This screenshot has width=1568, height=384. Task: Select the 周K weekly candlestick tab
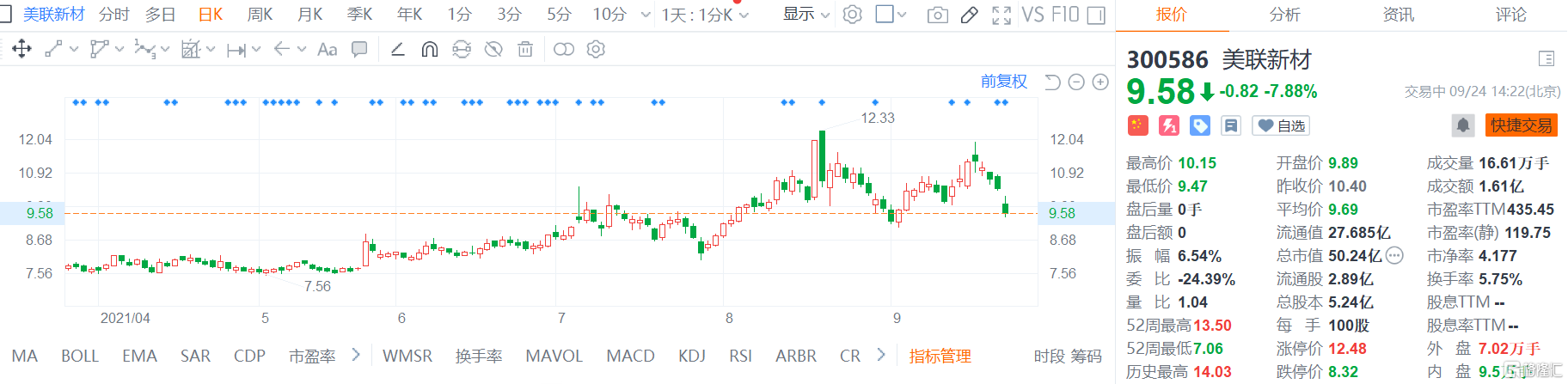(x=260, y=15)
